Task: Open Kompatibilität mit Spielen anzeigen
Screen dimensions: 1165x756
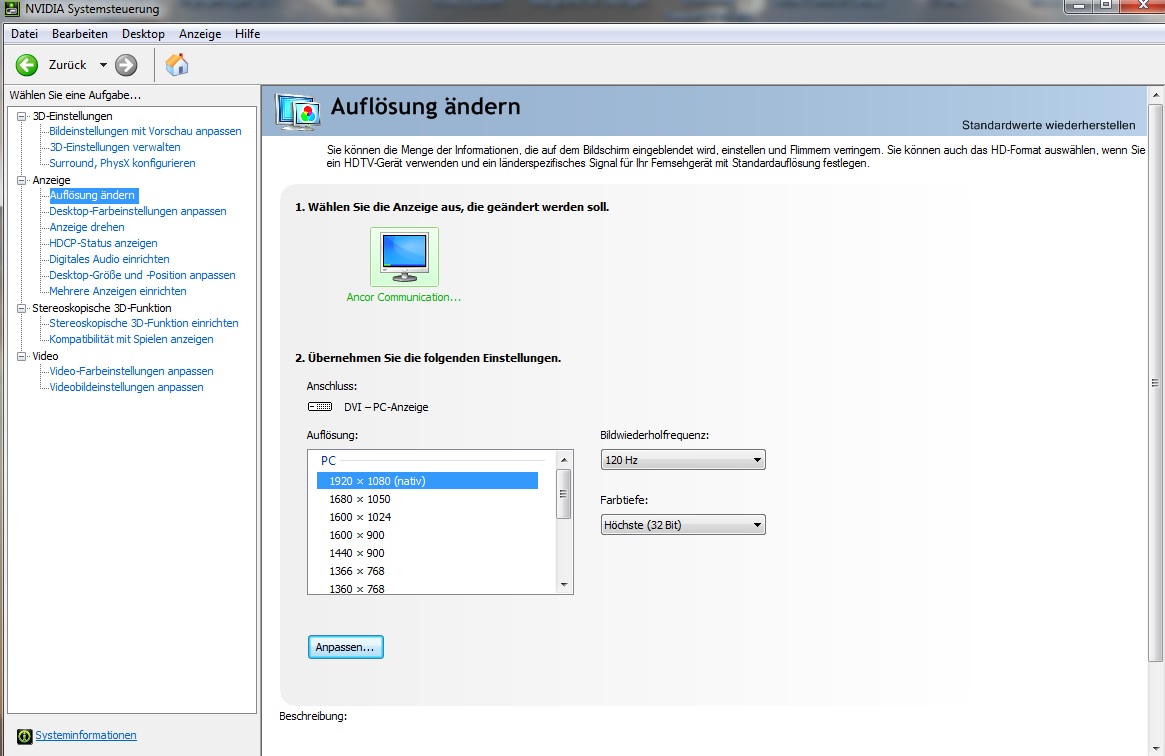Action: click(x=131, y=339)
